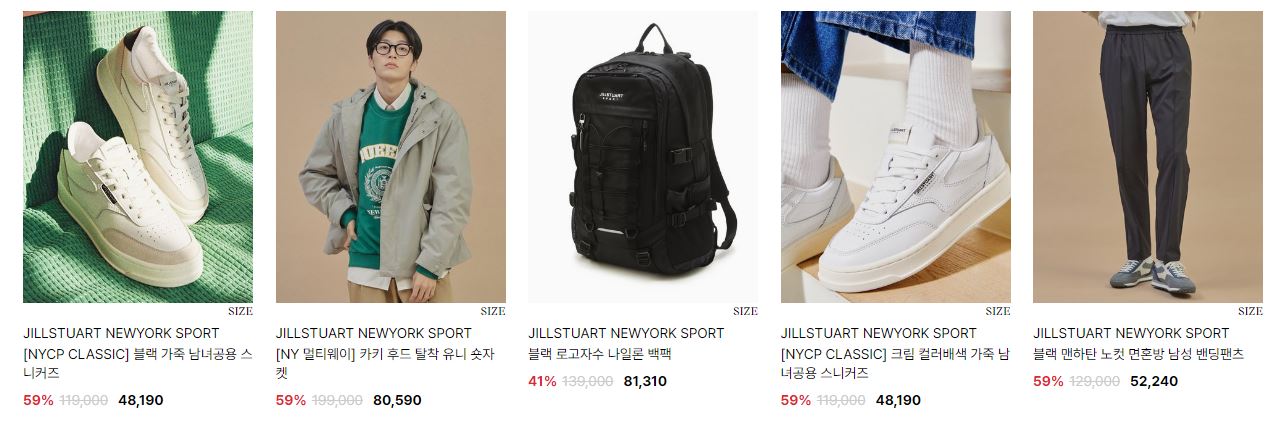Click SIZE label under the banding pants

point(1250,311)
